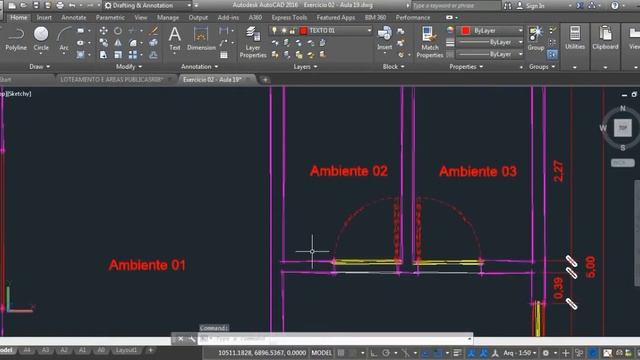Activate the Stretch tool in Modify panel
The width and height of the screenshot is (640, 360).
pyautogui.click(x=104, y=54)
